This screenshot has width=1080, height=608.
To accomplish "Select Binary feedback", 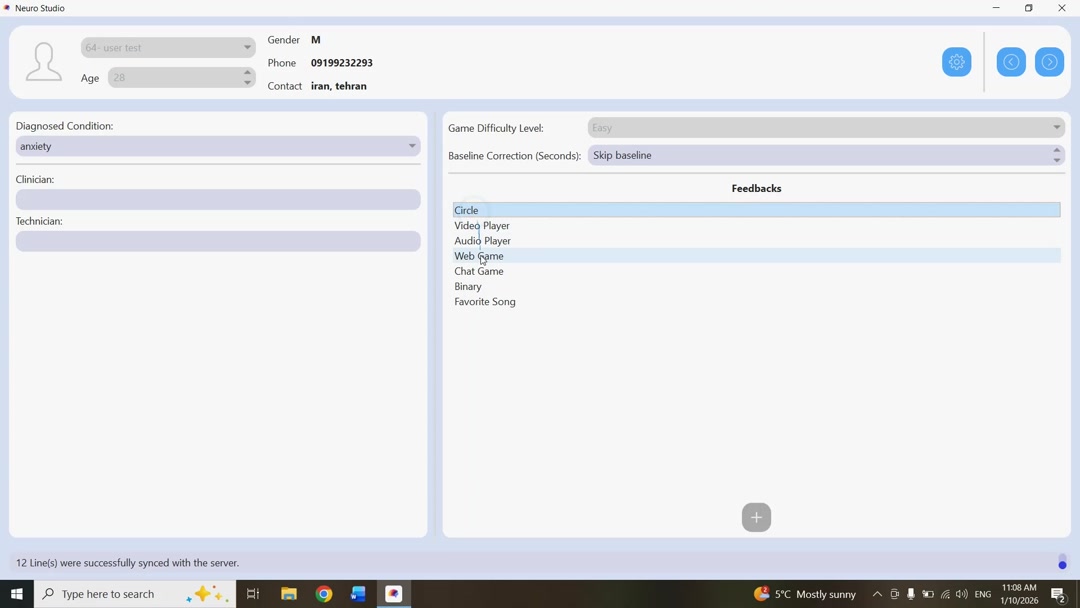I will (756, 286).
